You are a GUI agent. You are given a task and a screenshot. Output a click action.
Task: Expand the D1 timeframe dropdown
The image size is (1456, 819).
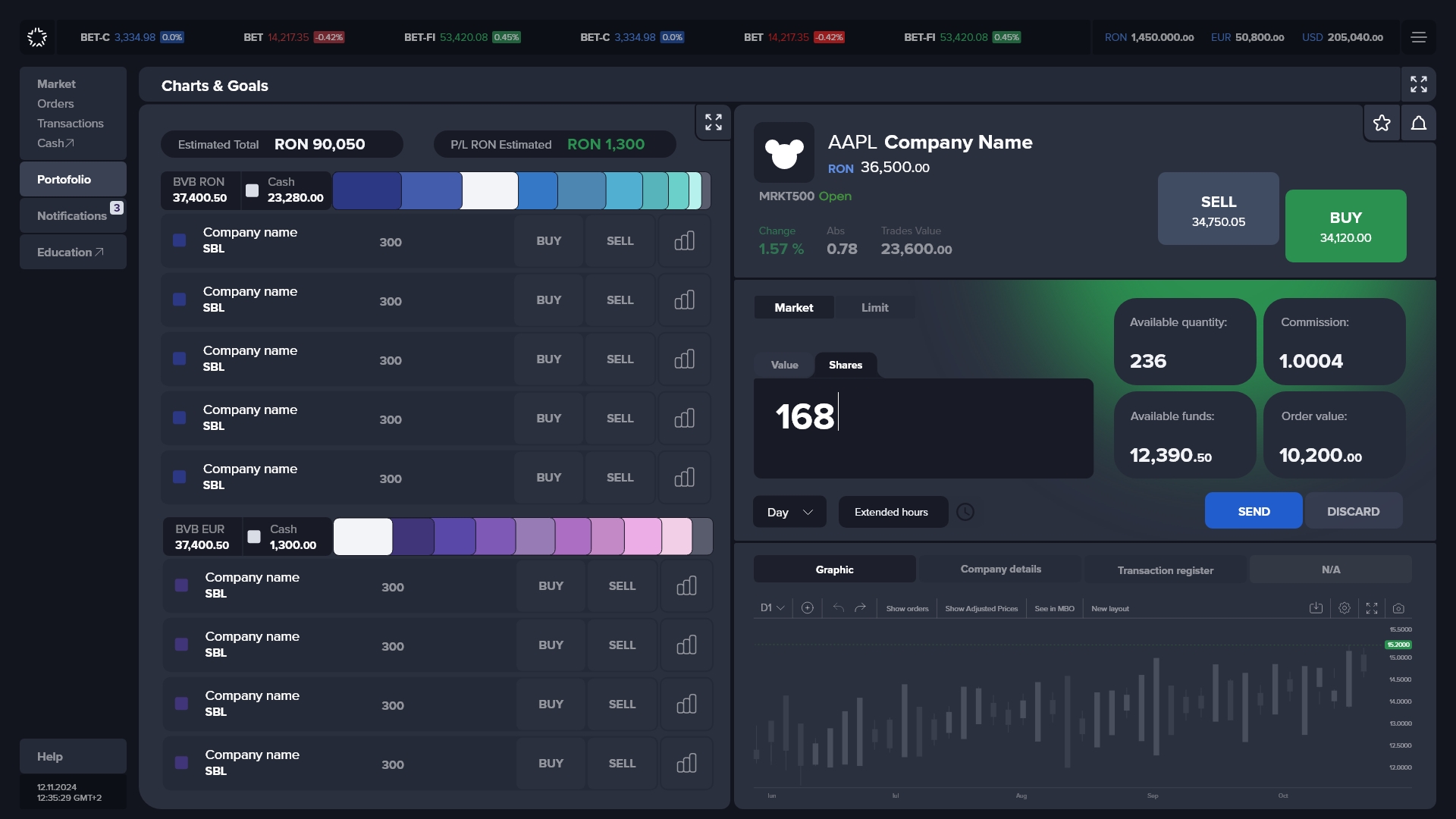coord(772,608)
